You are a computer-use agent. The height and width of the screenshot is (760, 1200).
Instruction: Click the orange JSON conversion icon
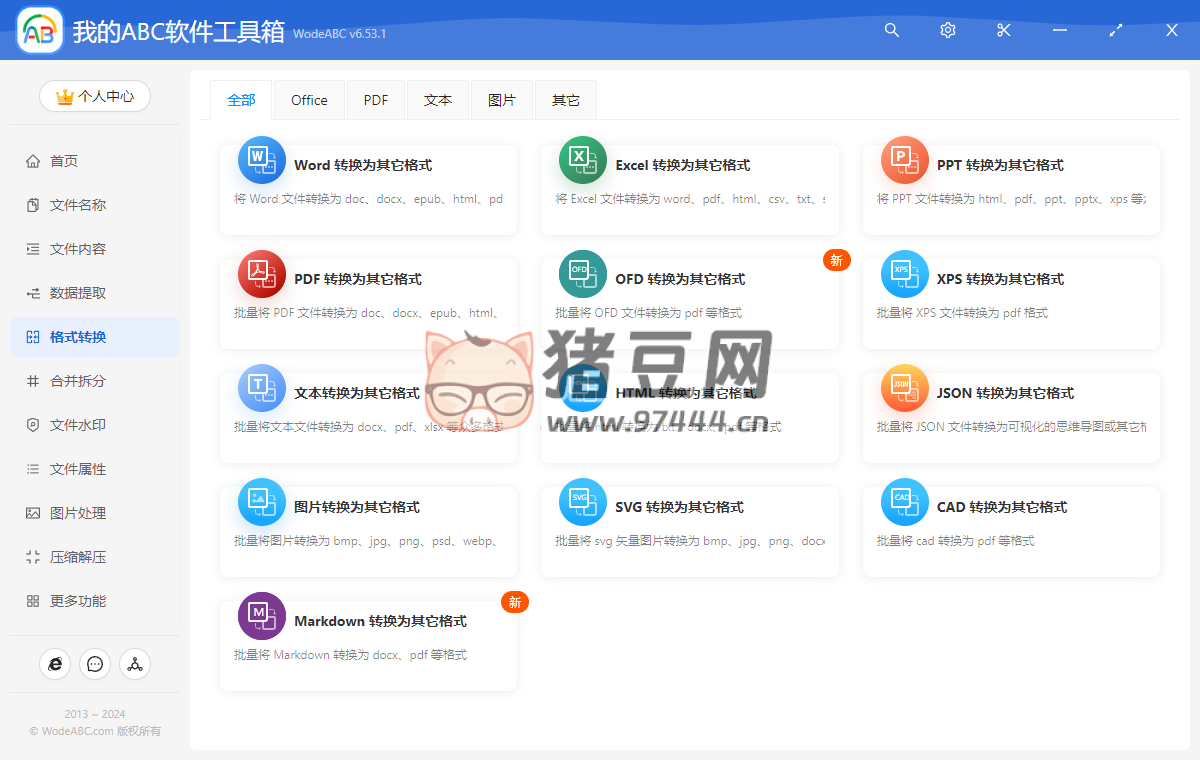905,388
